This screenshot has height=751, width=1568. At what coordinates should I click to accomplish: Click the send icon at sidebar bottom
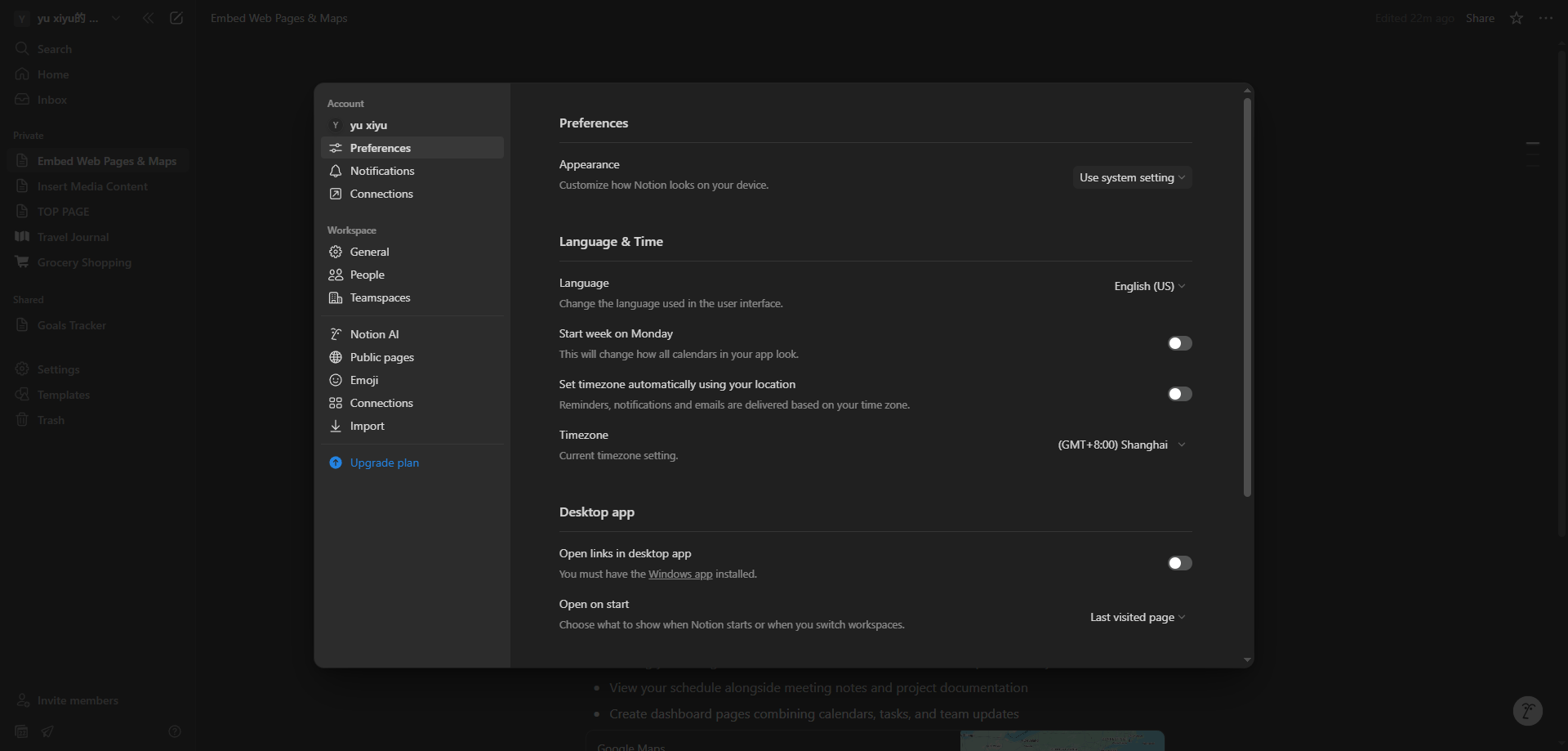click(x=47, y=731)
